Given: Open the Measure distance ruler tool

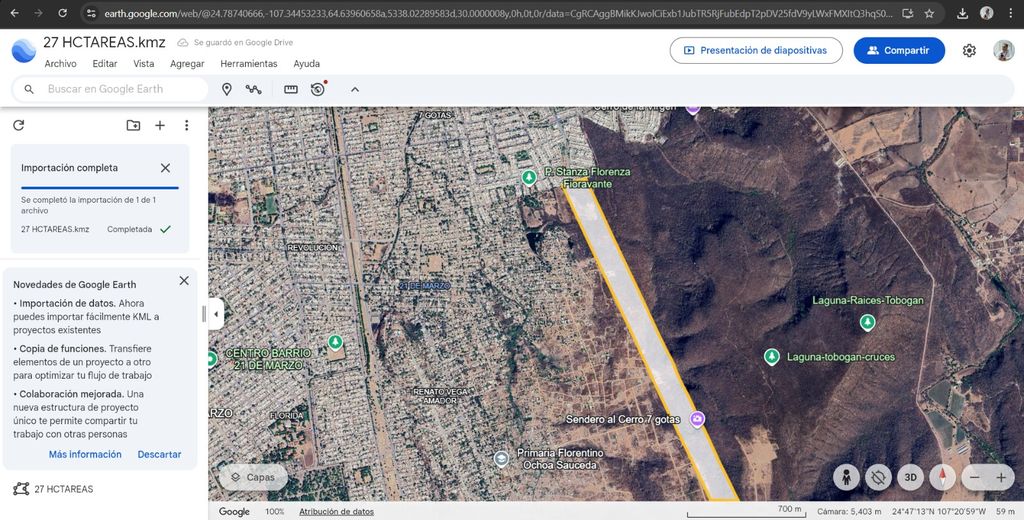Looking at the screenshot, I should (x=291, y=89).
